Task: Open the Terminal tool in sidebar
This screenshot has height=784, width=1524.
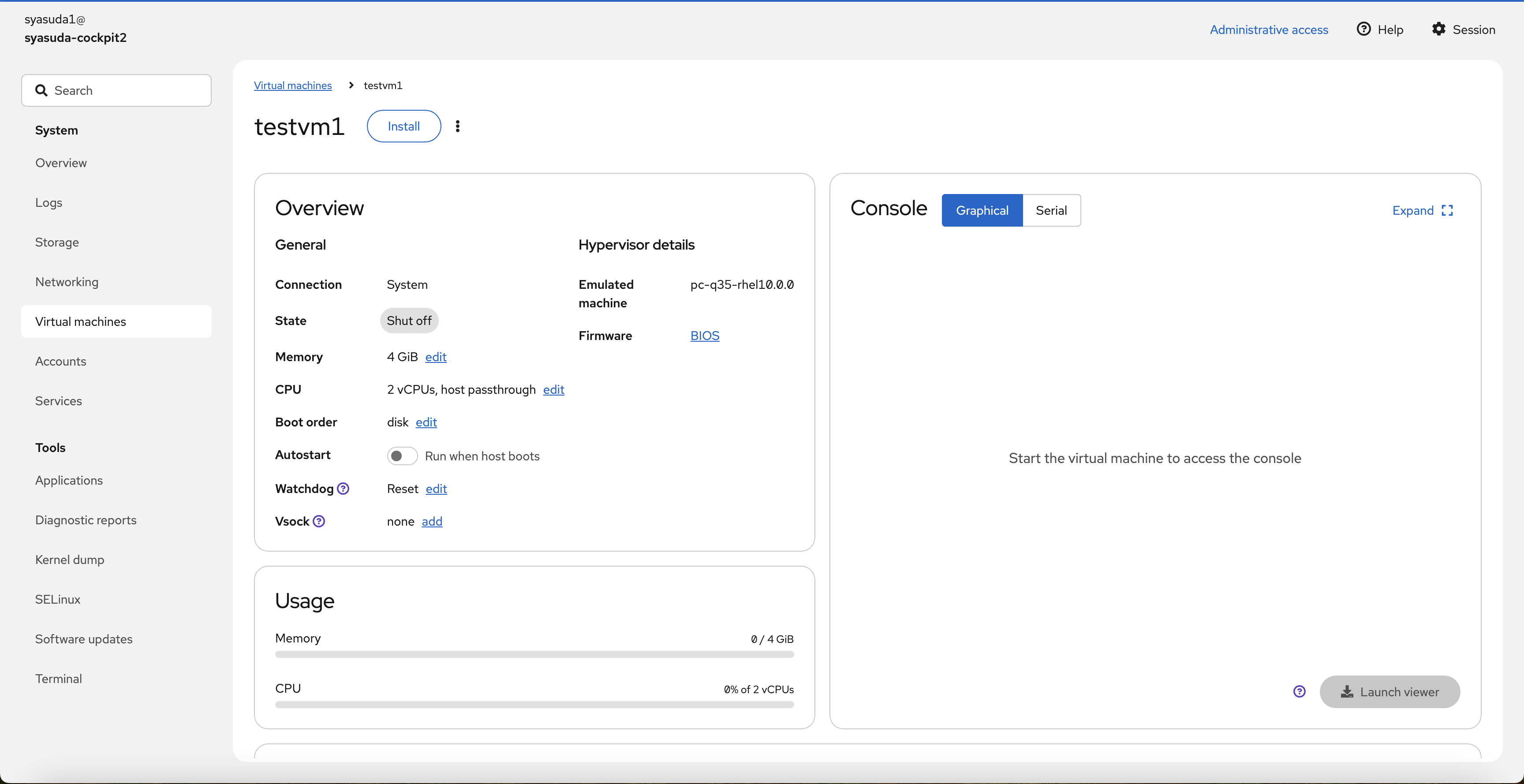Action: point(59,678)
